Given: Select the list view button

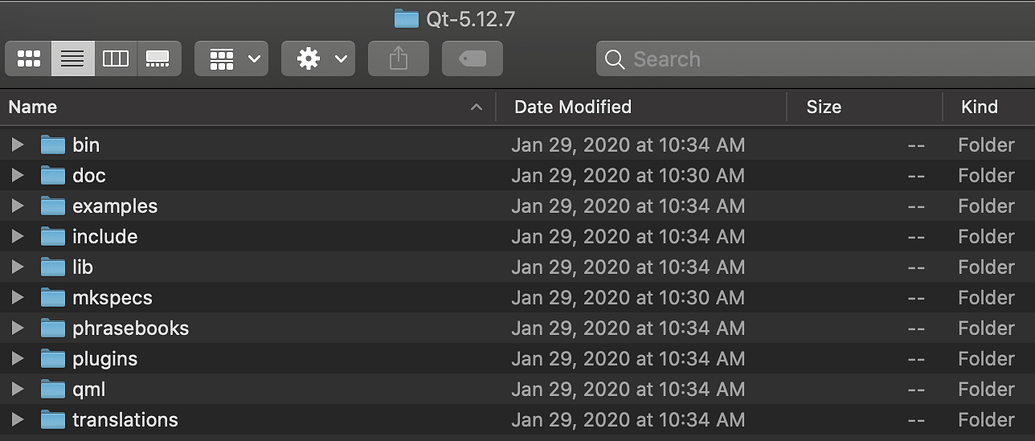Looking at the screenshot, I should 73,59.
